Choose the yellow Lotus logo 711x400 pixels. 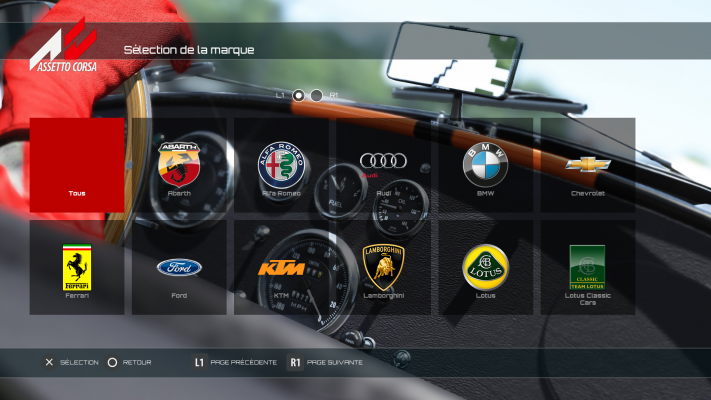485,268
